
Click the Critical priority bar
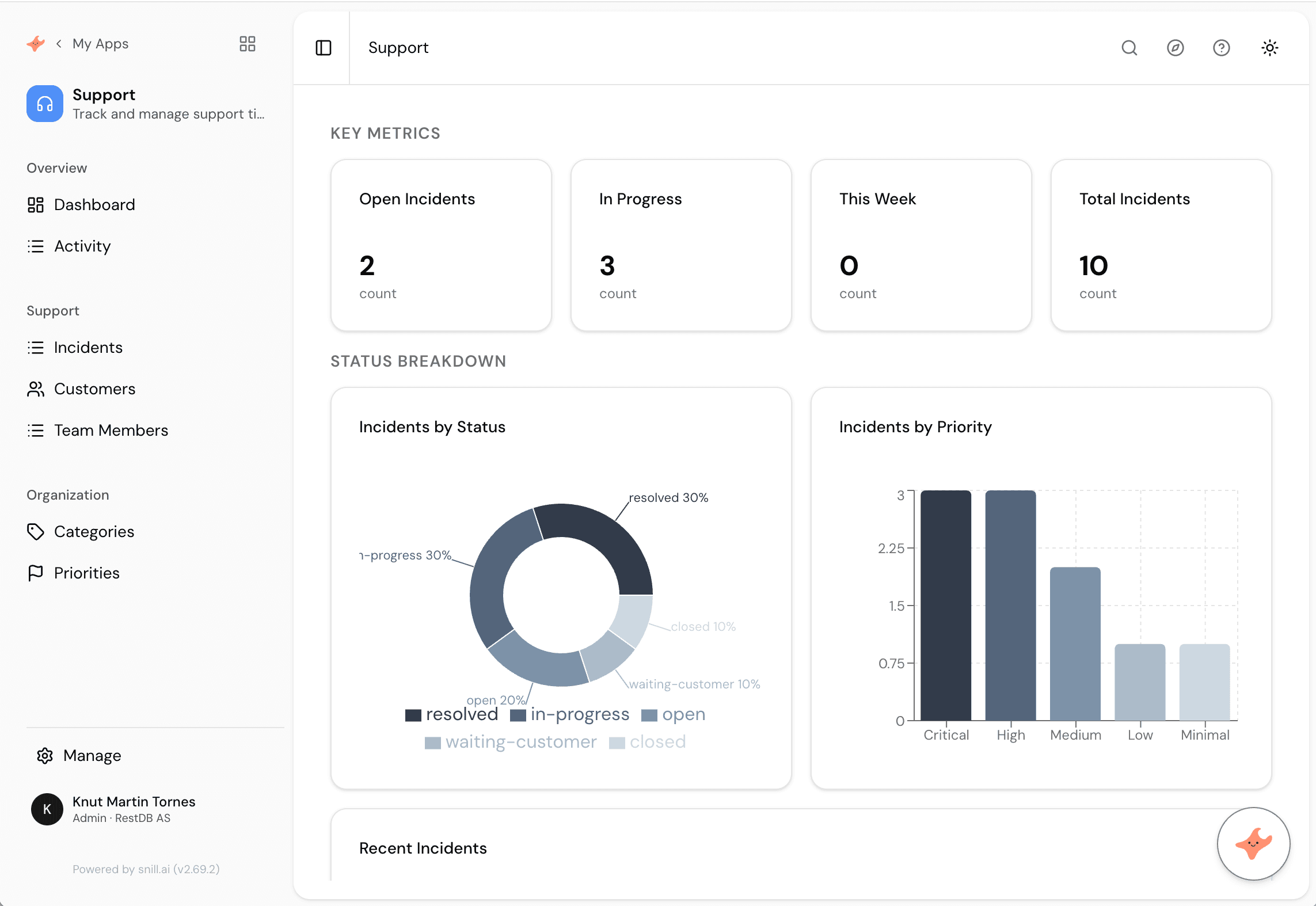tap(946, 606)
